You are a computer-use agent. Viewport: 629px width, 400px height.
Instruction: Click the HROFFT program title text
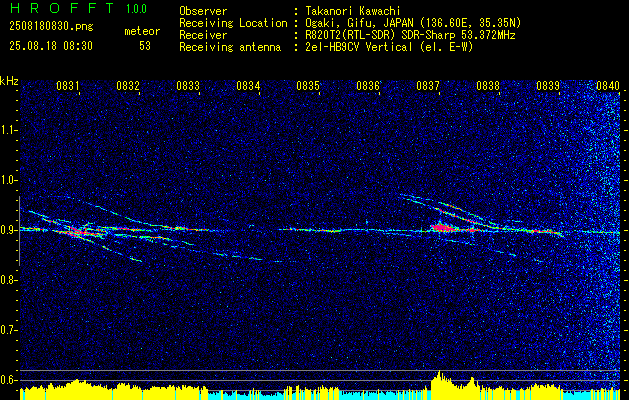pos(63,8)
